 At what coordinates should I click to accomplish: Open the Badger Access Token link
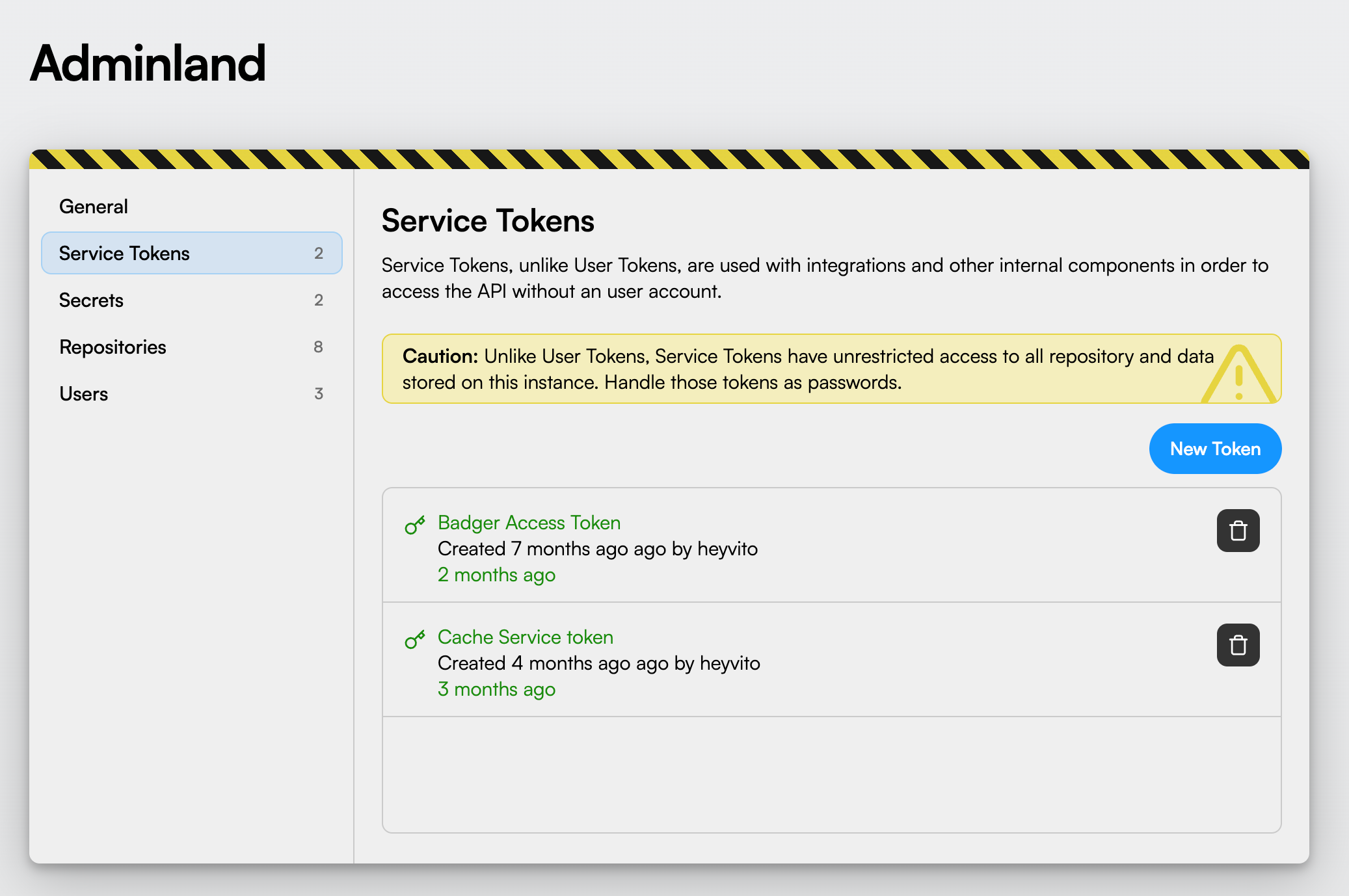point(529,522)
